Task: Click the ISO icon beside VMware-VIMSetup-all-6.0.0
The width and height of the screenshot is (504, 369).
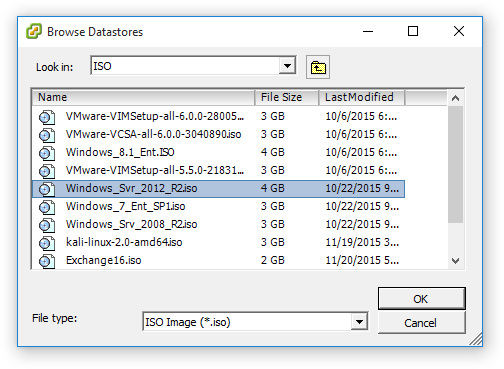Action: pyautogui.click(x=47, y=117)
